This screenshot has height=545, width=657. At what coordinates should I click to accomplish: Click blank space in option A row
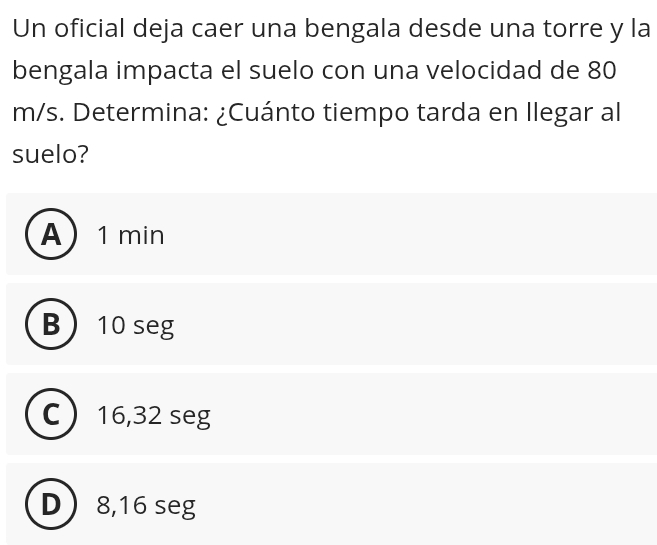tap(420, 235)
